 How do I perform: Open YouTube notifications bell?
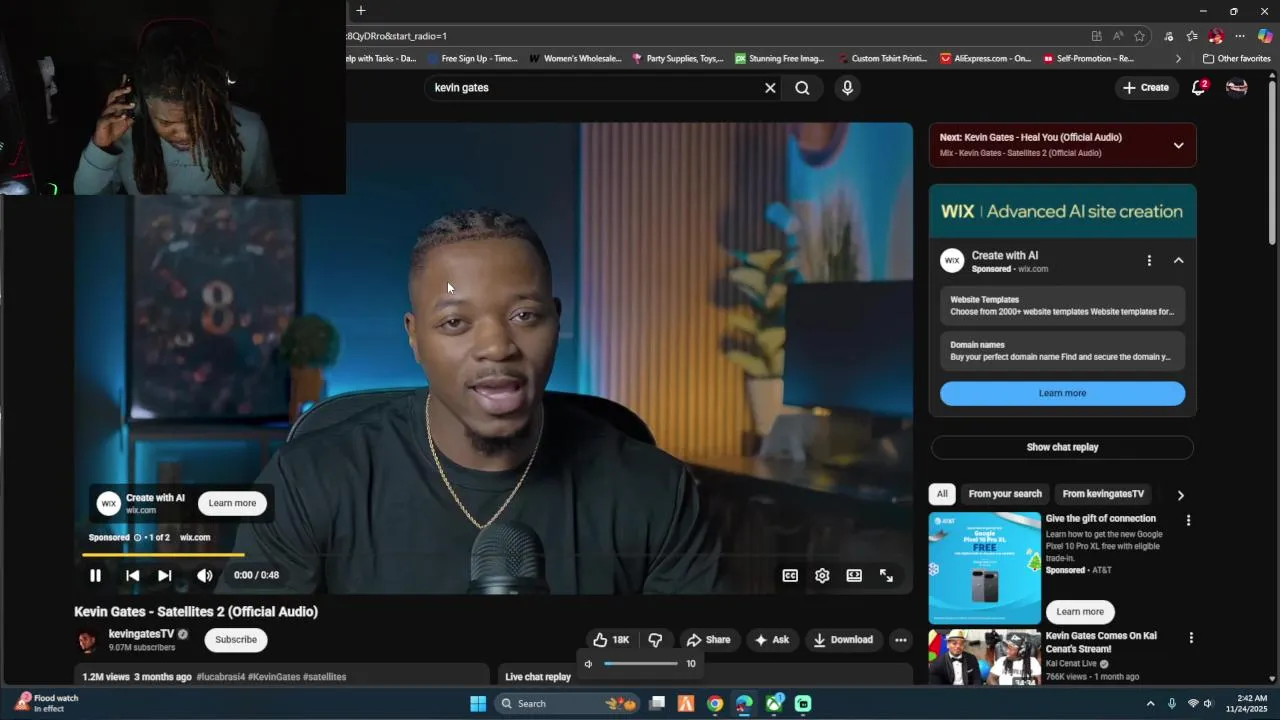tap(1198, 88)
